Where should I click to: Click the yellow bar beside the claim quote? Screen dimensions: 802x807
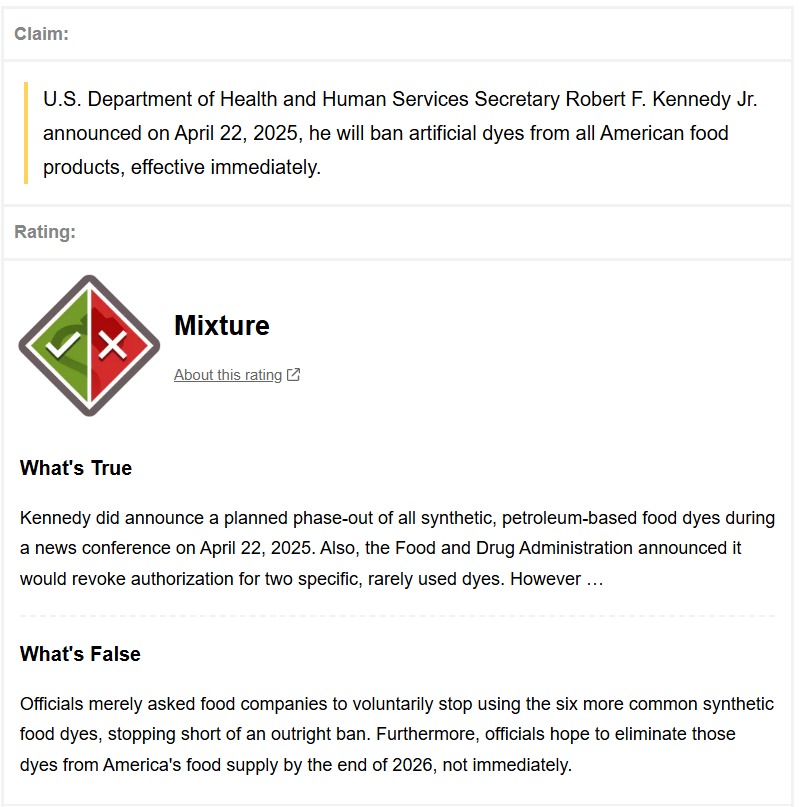(x=26, y=133)
